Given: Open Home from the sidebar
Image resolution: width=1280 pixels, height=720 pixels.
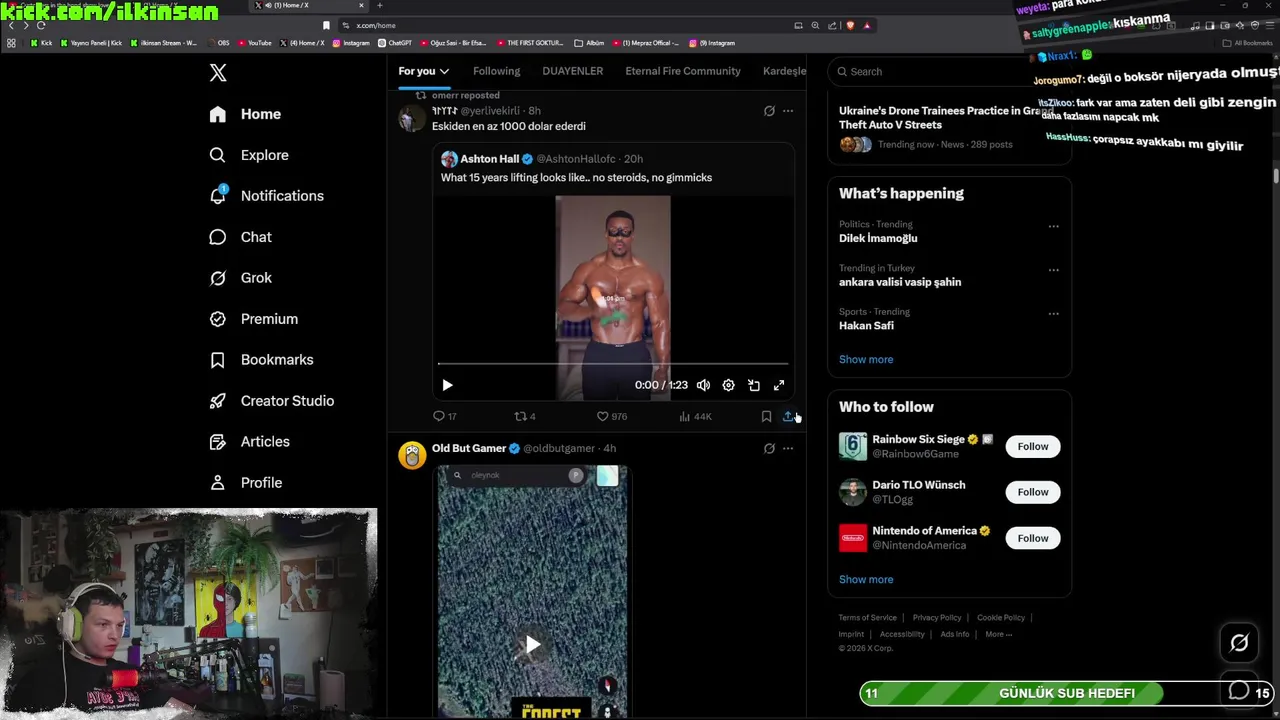Looking at the screenshot, I should click(x=246, y=114).
